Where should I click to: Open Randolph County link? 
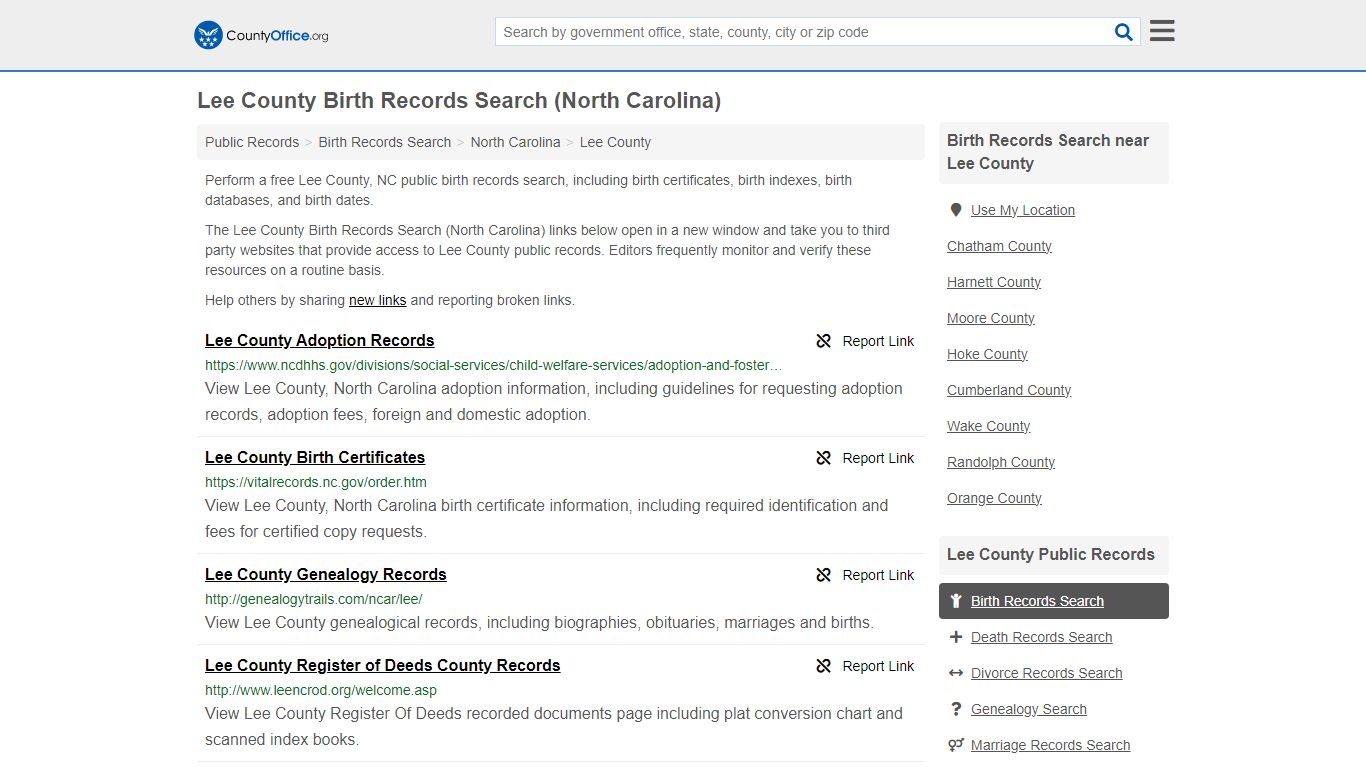(x=1001, y=462)
